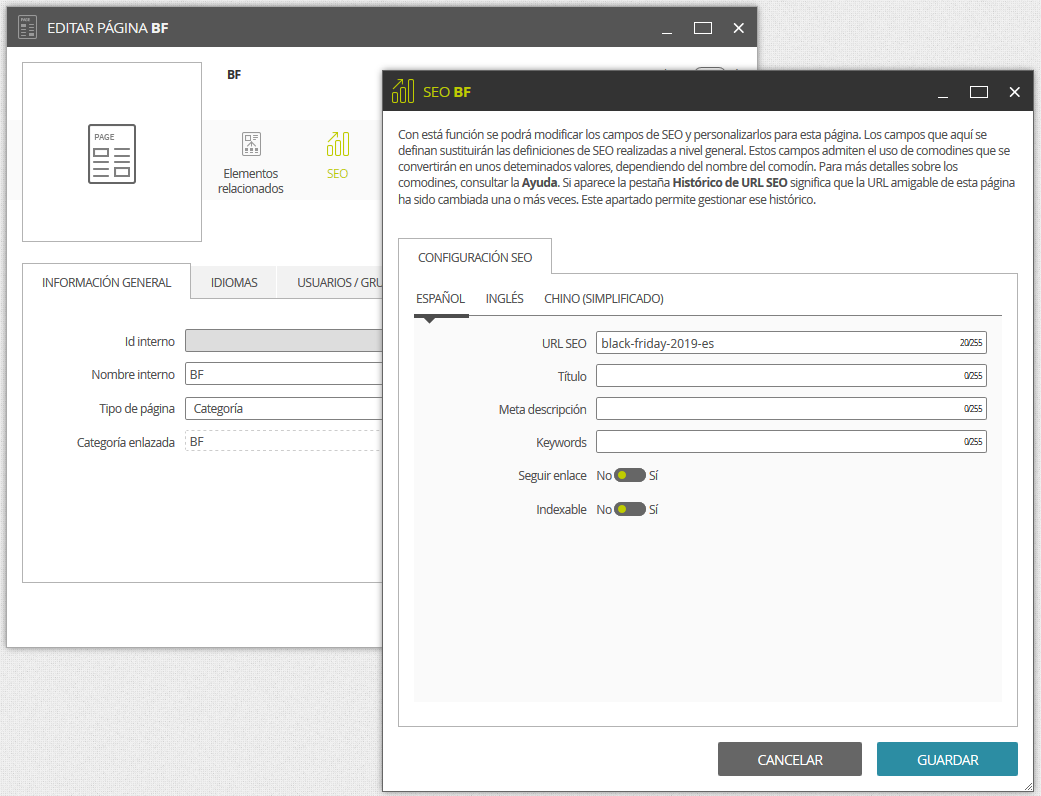Switch to the Inglés language tab
The height and width of the screenshot is (796, 1041).
coord(505,299)
